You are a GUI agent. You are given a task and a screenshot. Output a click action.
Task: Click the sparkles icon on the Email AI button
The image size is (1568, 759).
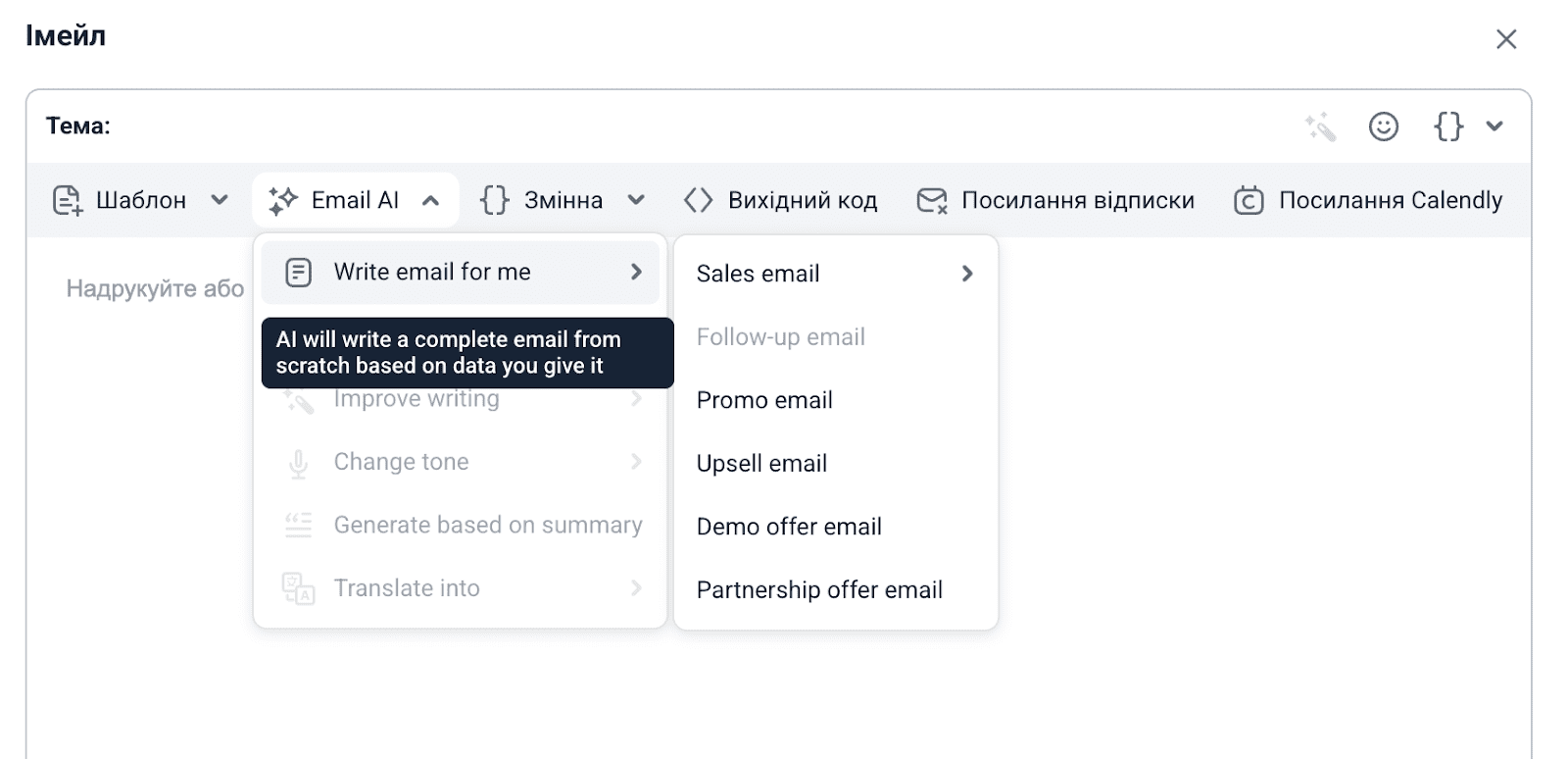coord(282,199)
